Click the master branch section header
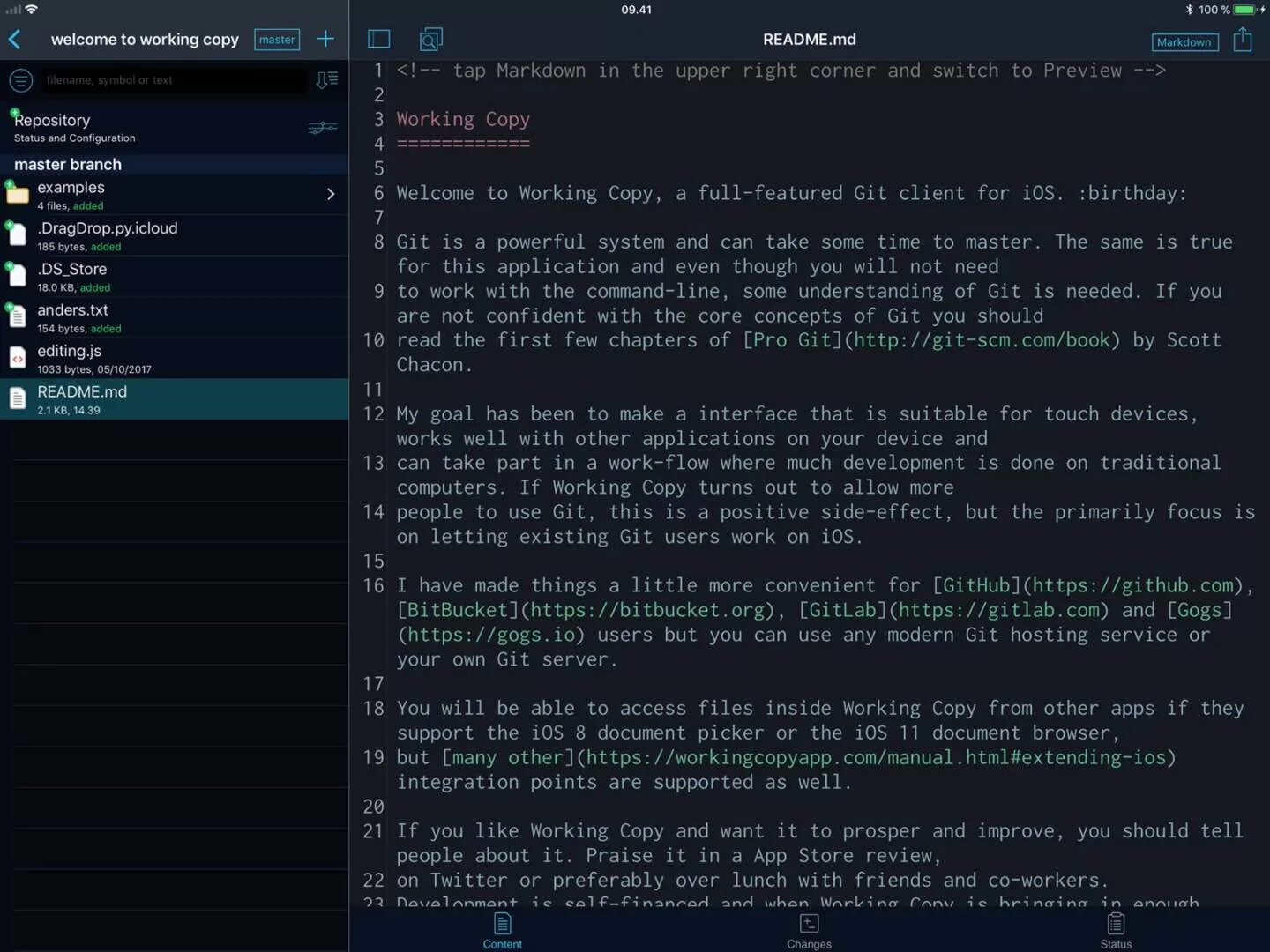Viewport: 1270px width, 952px height. click(174, 164)
